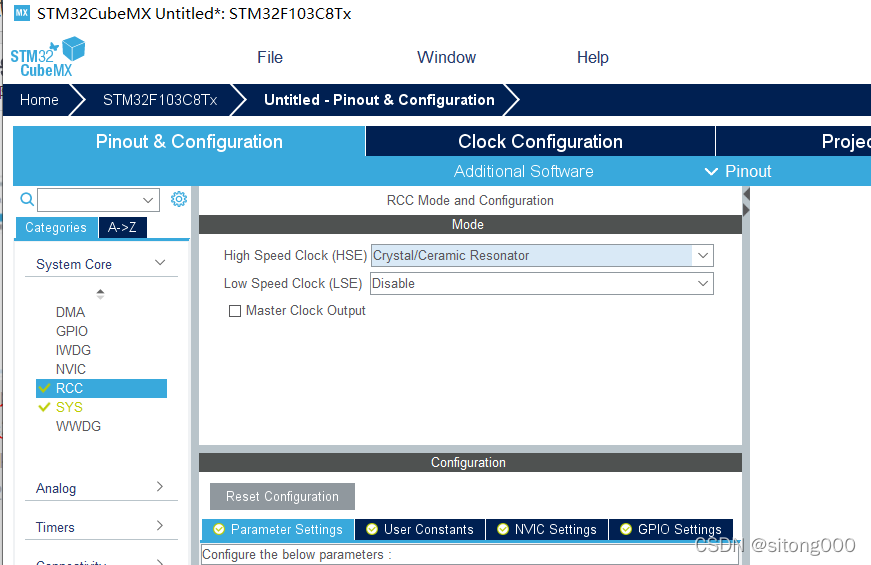Select SYS in the System Core list
The height and width of the screenshot is (565, 871).
point(69,407)
